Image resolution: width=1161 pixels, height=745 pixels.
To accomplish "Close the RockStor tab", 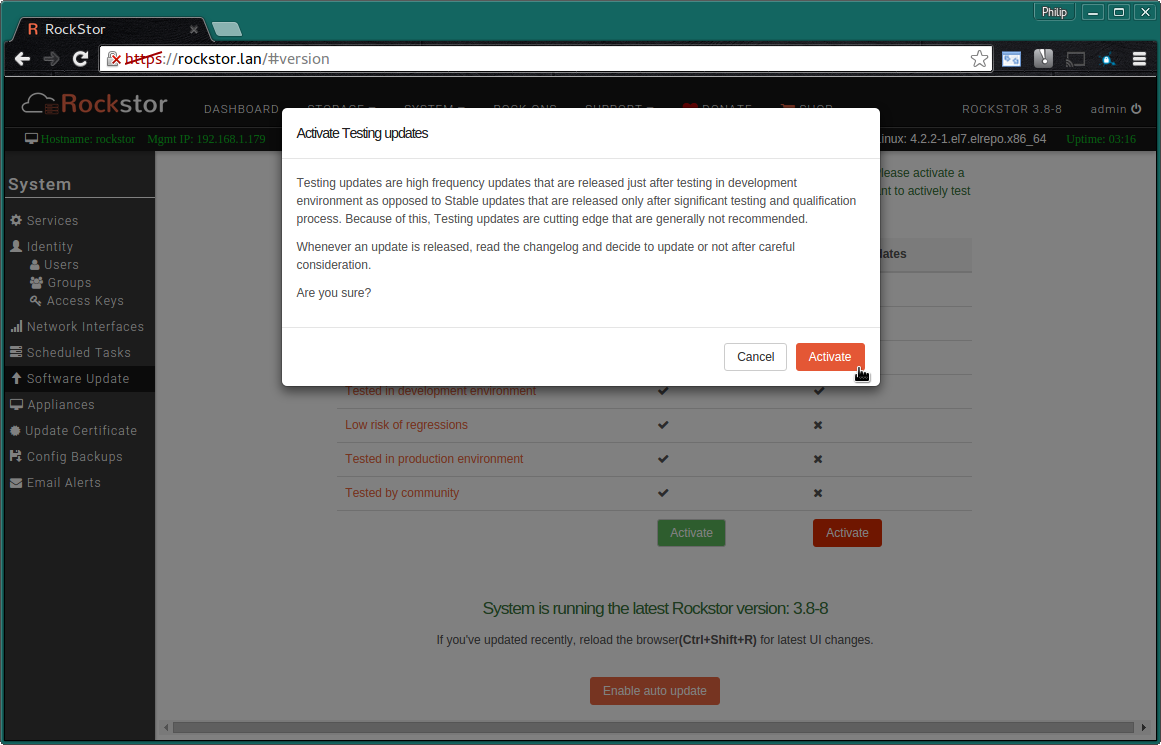I will tap(193, 30).
